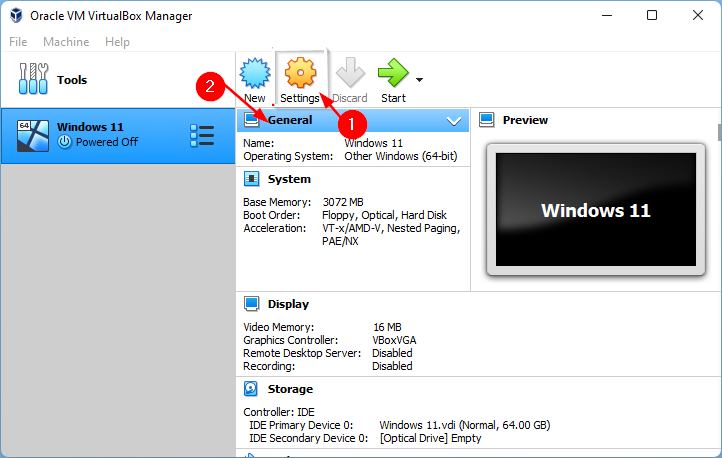722x458 pixels.
Task: Click the Storage disk icon
Action: tap(251, 389)
